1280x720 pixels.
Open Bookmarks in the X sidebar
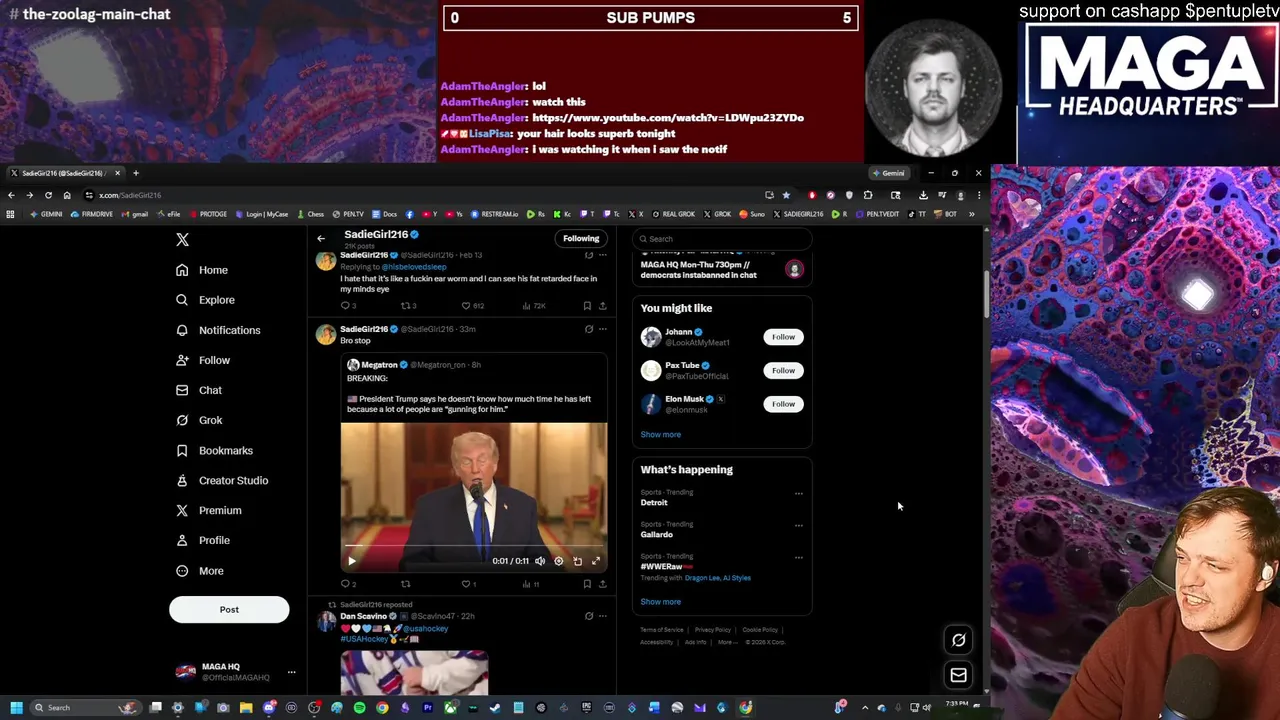(214, 450)
